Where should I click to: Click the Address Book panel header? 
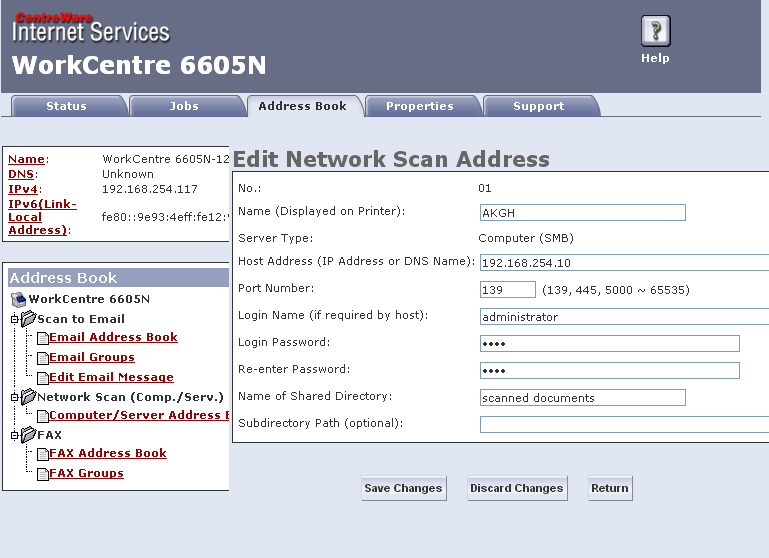pyautogui.click(x=119, y=278)
